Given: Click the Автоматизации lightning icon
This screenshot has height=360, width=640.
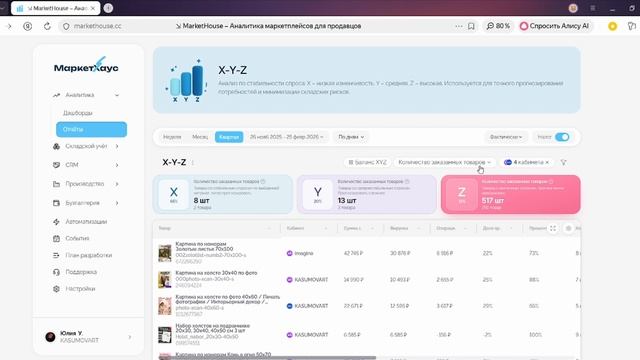Looking at the screenshot, I should [x=56, y=222].
